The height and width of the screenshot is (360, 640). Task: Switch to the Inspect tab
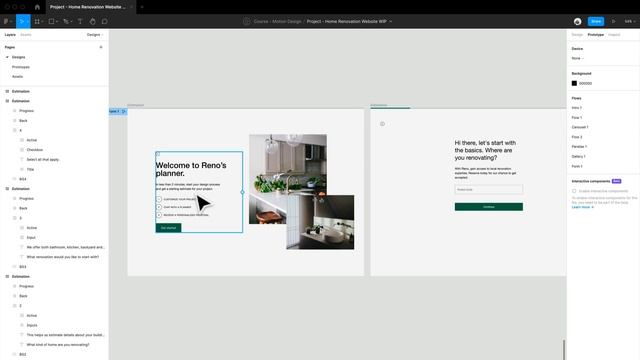[614, 35]
